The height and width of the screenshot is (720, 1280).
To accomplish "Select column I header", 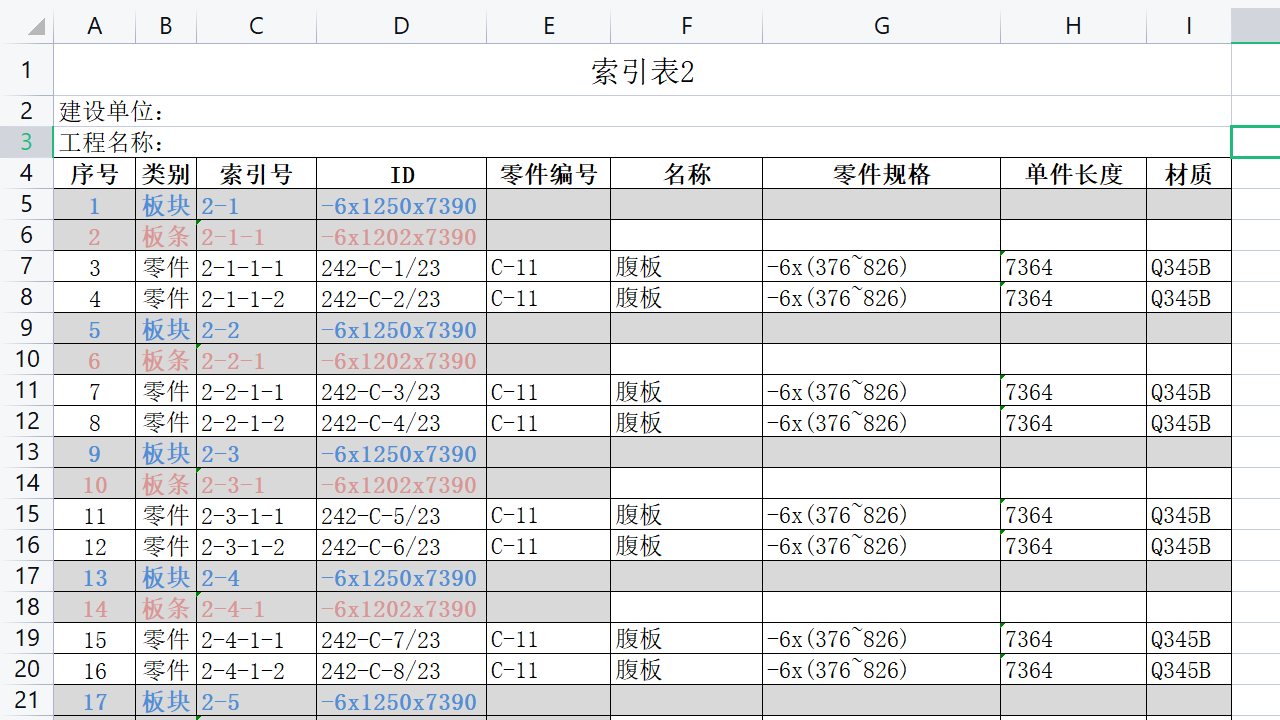I will click(x=1189, y=26).
